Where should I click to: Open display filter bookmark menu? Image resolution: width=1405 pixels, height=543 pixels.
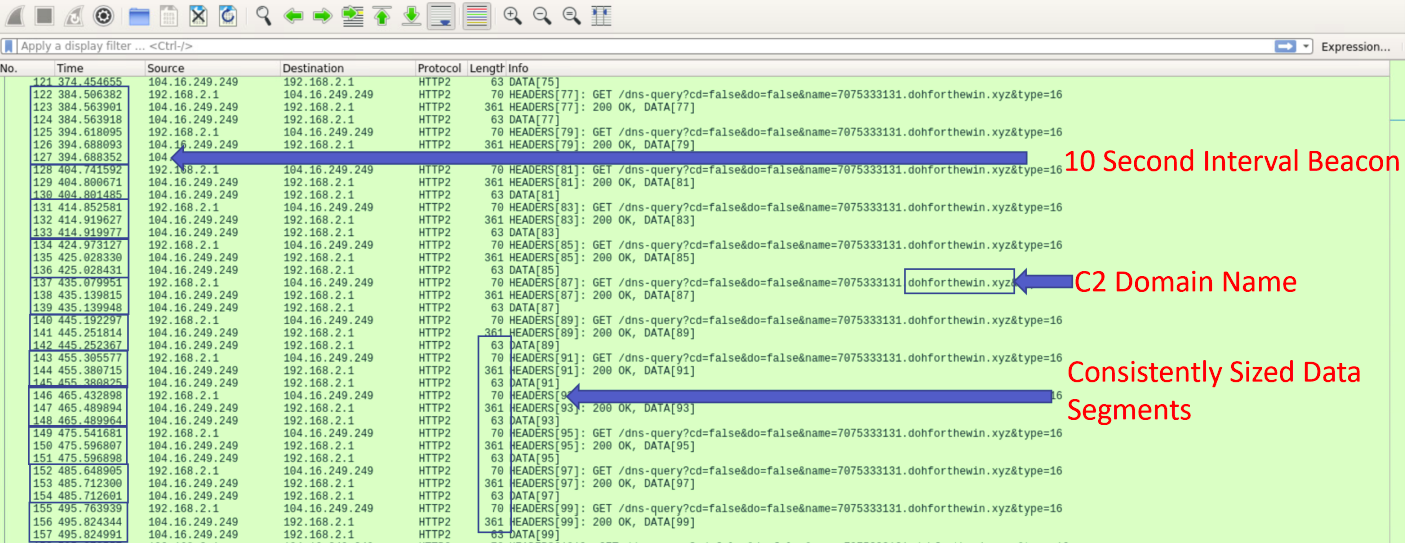[x=9, y=47]
